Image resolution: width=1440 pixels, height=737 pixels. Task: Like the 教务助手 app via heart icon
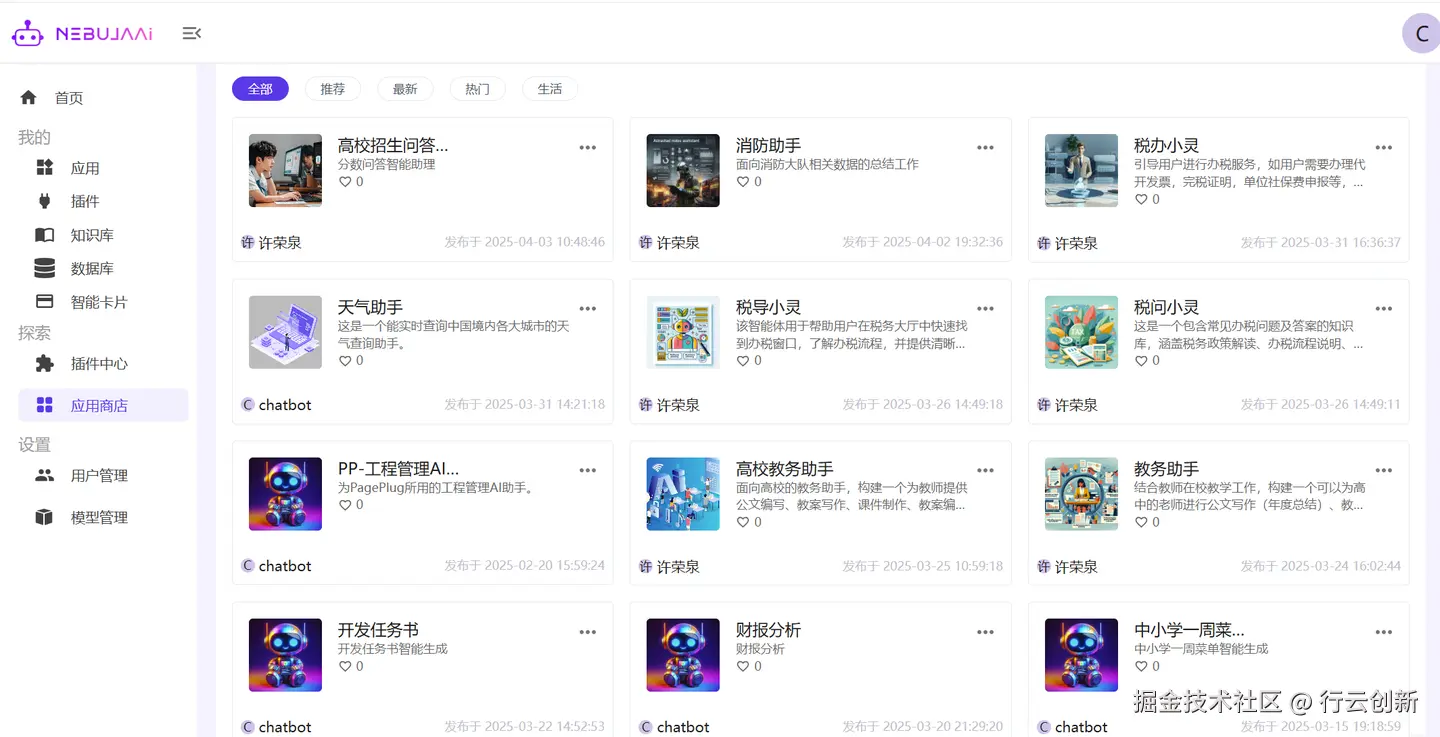[1141, 522]
